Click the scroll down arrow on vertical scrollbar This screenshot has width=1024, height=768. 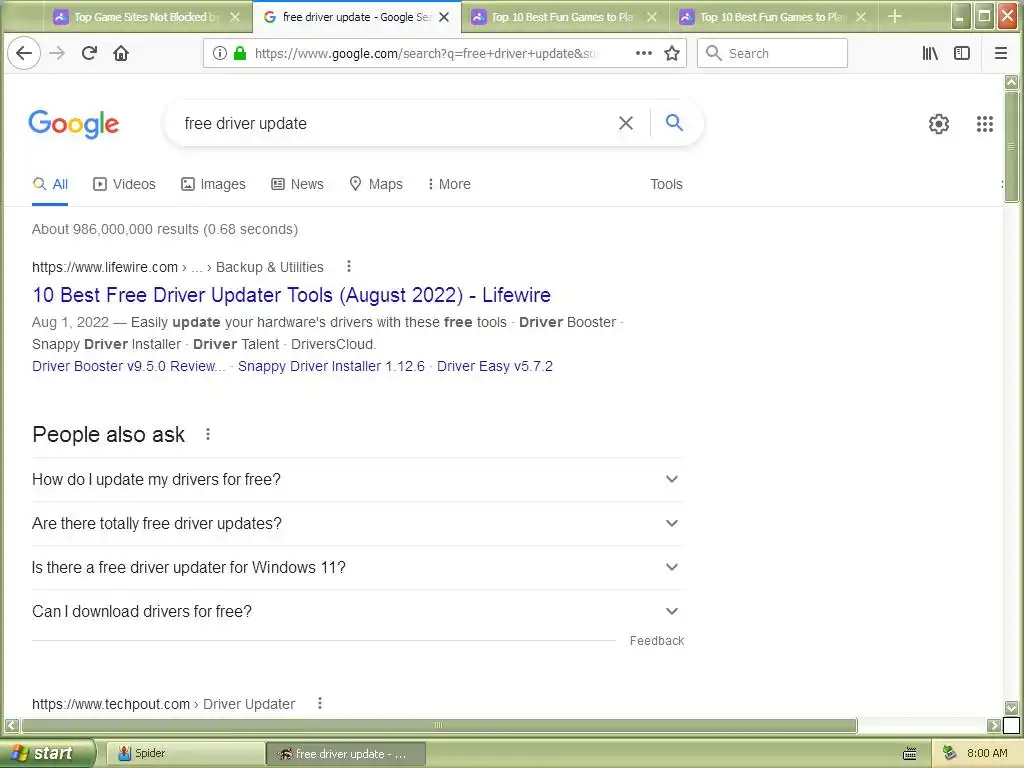point(1011,707)
